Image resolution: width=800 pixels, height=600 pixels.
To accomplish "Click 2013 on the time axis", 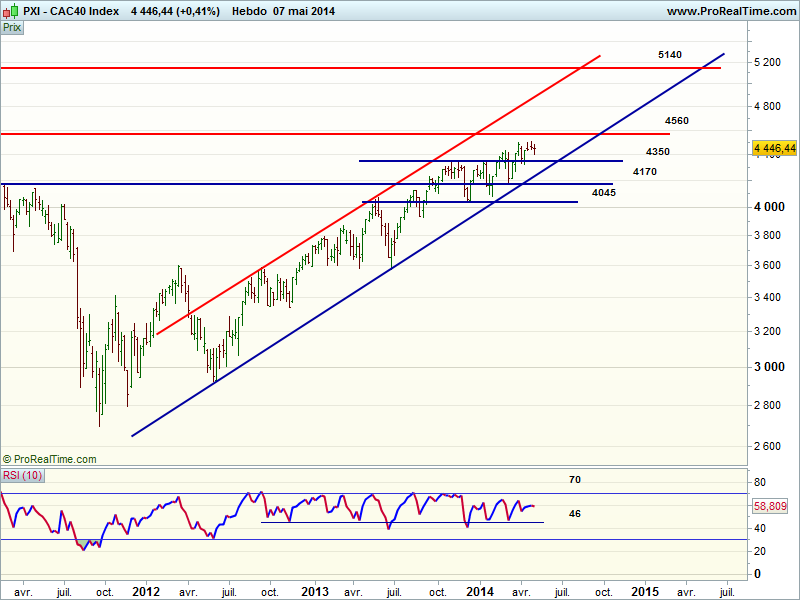I will (x=314, y=591).
